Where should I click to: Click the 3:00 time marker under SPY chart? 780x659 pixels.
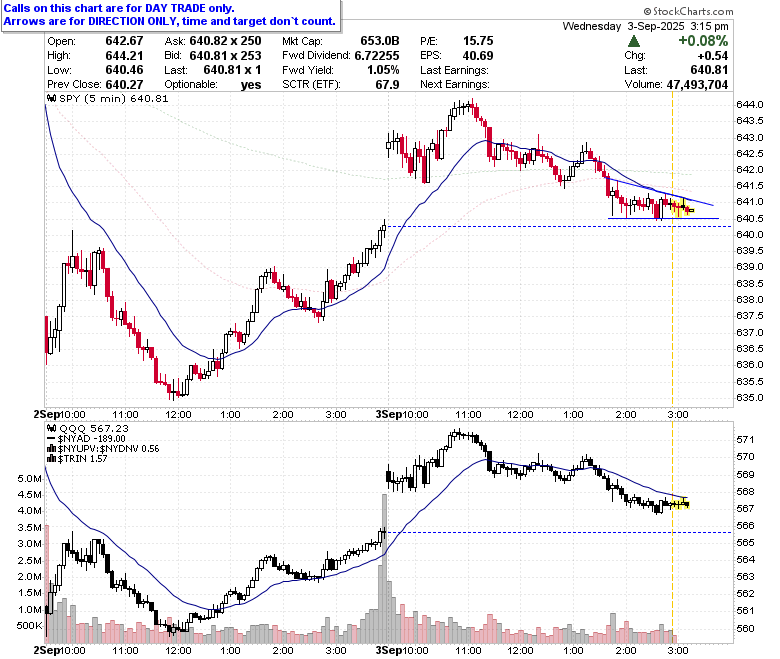[678, 414]
